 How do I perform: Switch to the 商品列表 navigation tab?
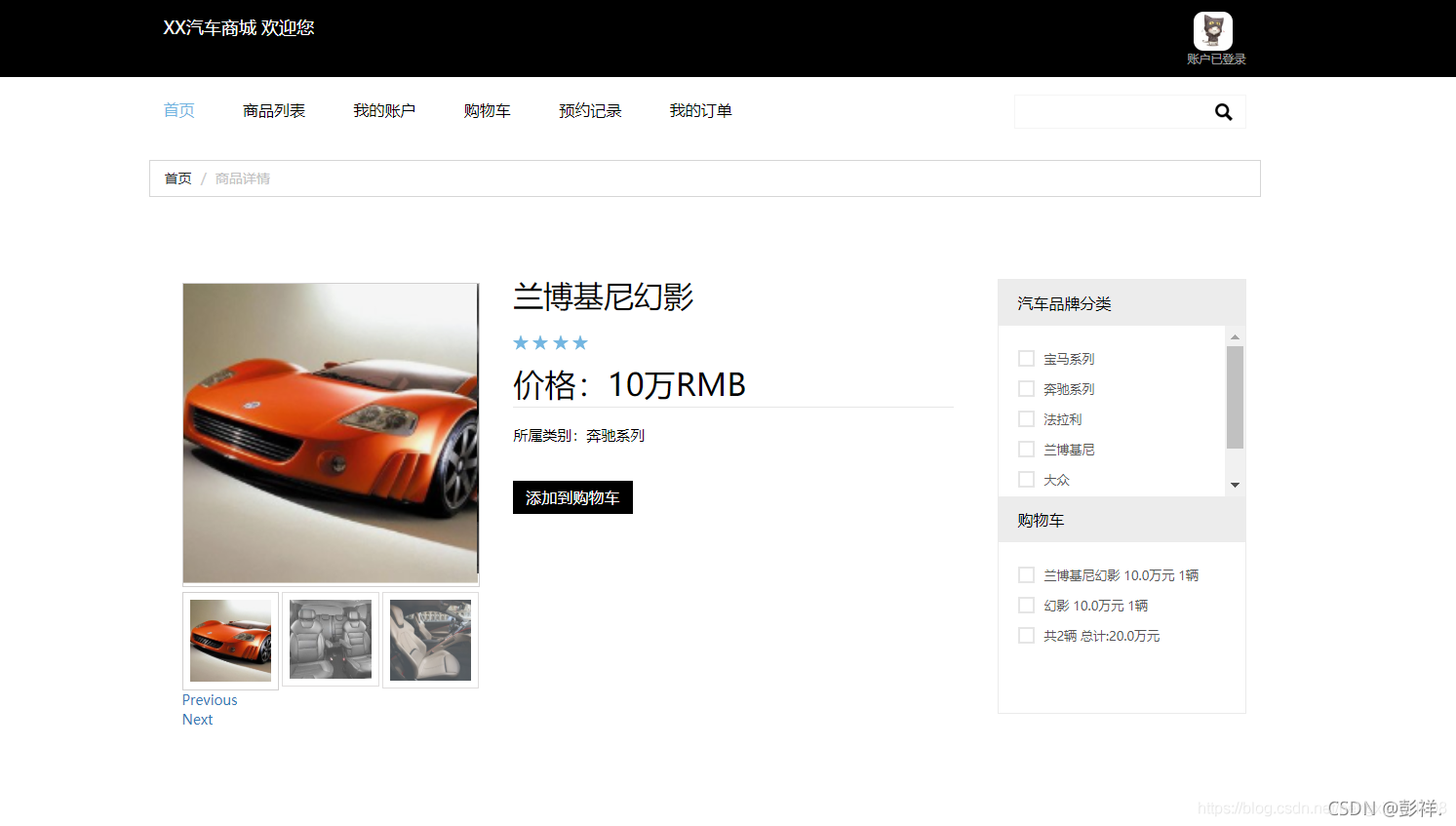(274, 110)
